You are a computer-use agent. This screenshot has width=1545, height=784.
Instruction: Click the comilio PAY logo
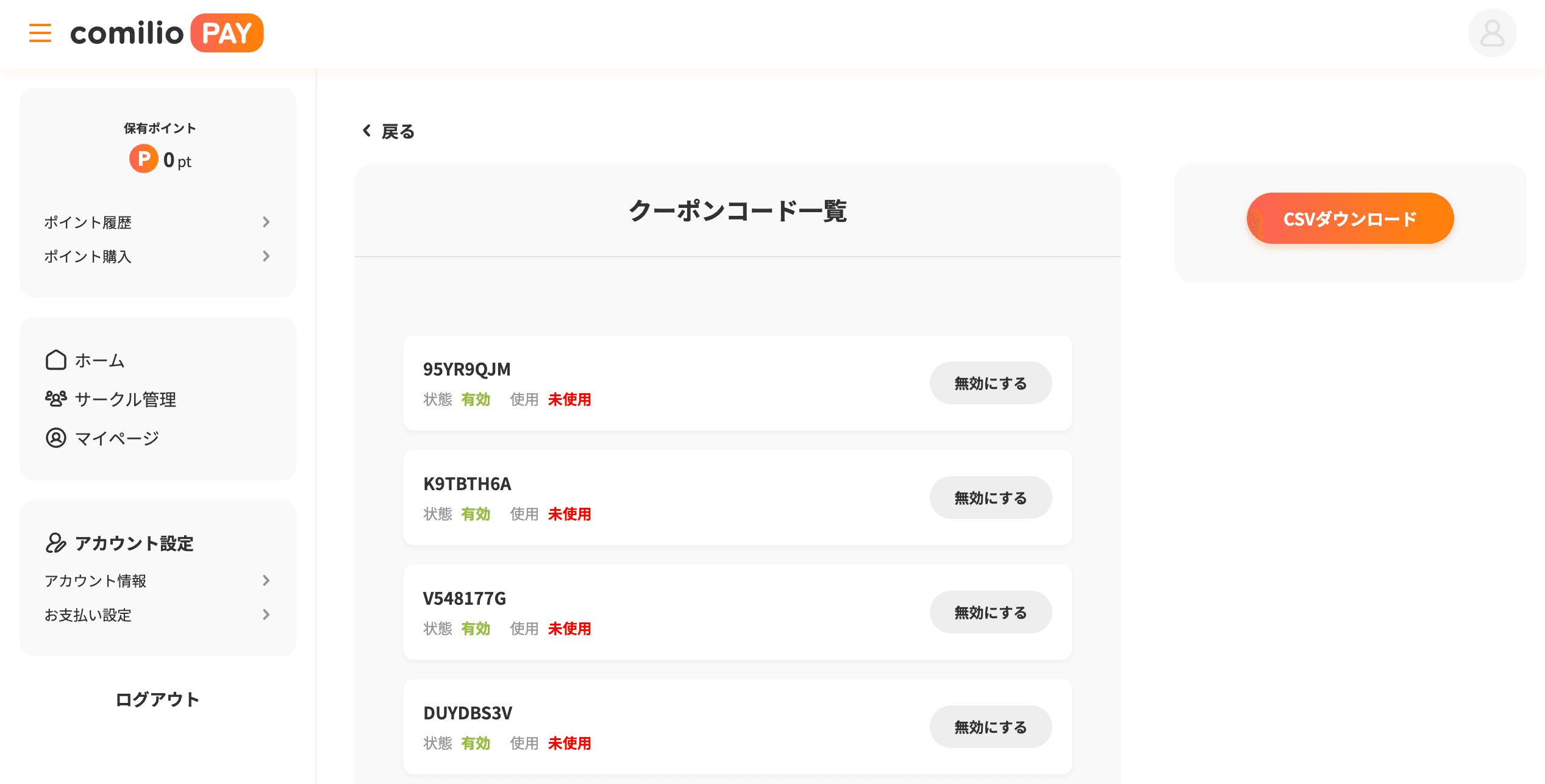point(166,33)
